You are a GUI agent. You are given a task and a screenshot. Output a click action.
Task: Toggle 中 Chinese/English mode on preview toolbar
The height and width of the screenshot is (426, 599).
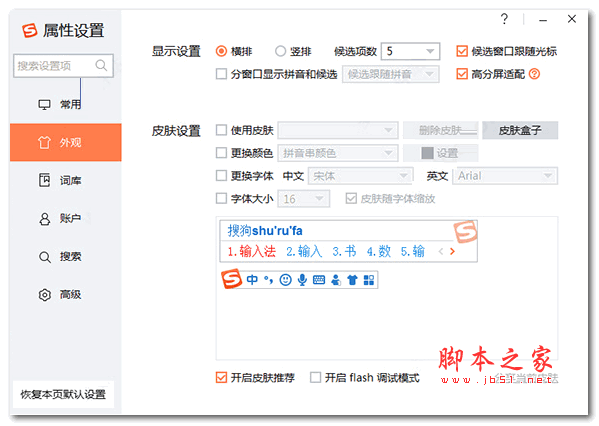(x=252, y=280)
